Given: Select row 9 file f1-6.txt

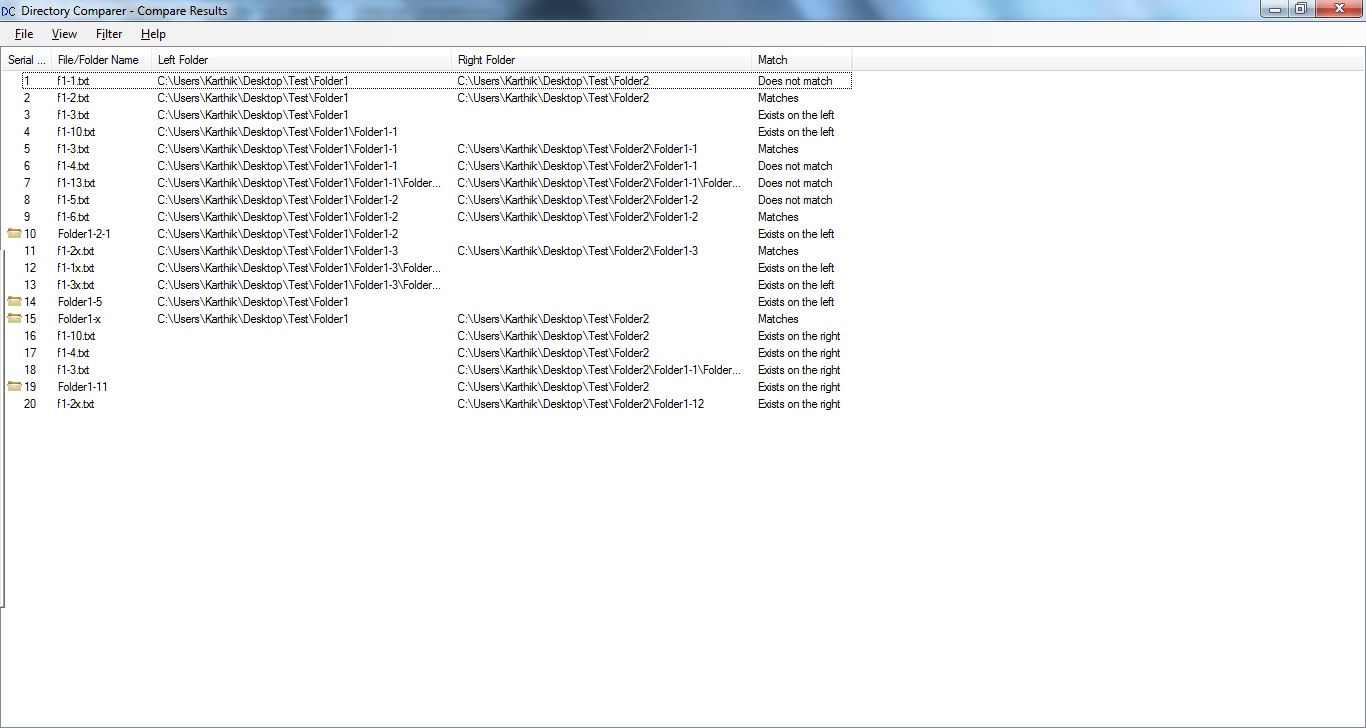Looking at the screenshot, I should (x=73, y=217).
